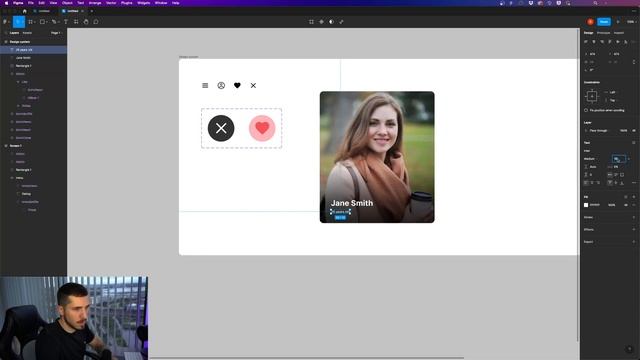Screen dimensions: 640x360
Task: Click the boolean/contrast icon in top toolbar
Action: [331, 22]
